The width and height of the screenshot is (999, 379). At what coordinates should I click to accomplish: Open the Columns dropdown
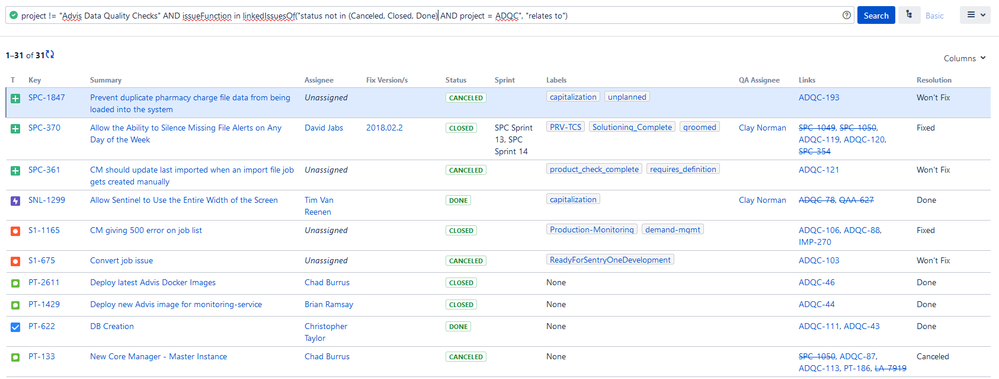click(964, 59)
